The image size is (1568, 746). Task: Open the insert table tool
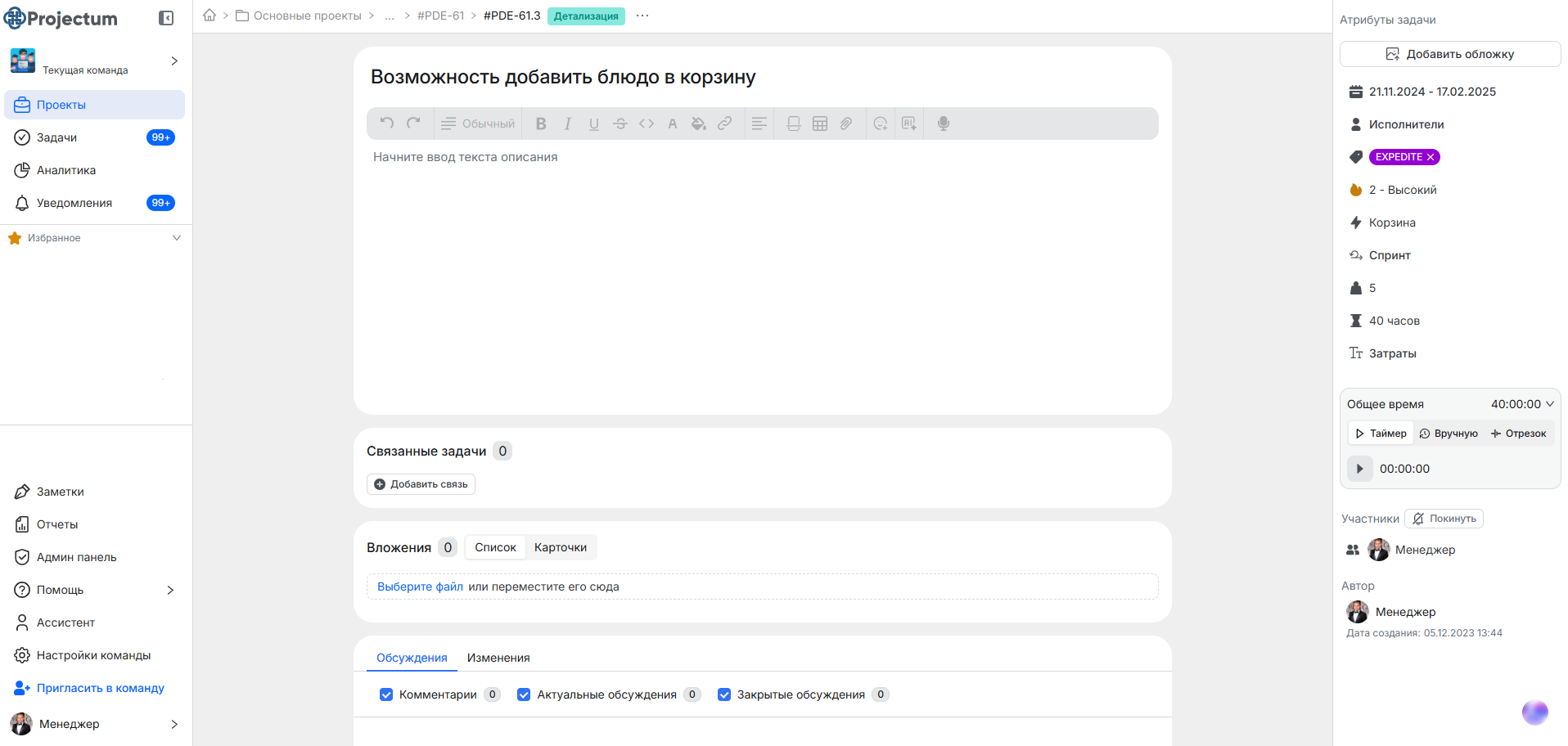pos(820,123)
